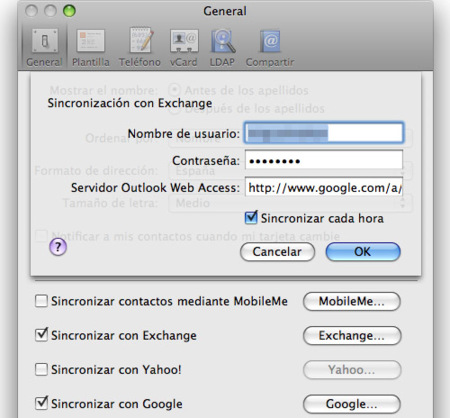Open the Teléfono preferences pane
Viewport: 450px width, 418px height.
click(140, 47)
